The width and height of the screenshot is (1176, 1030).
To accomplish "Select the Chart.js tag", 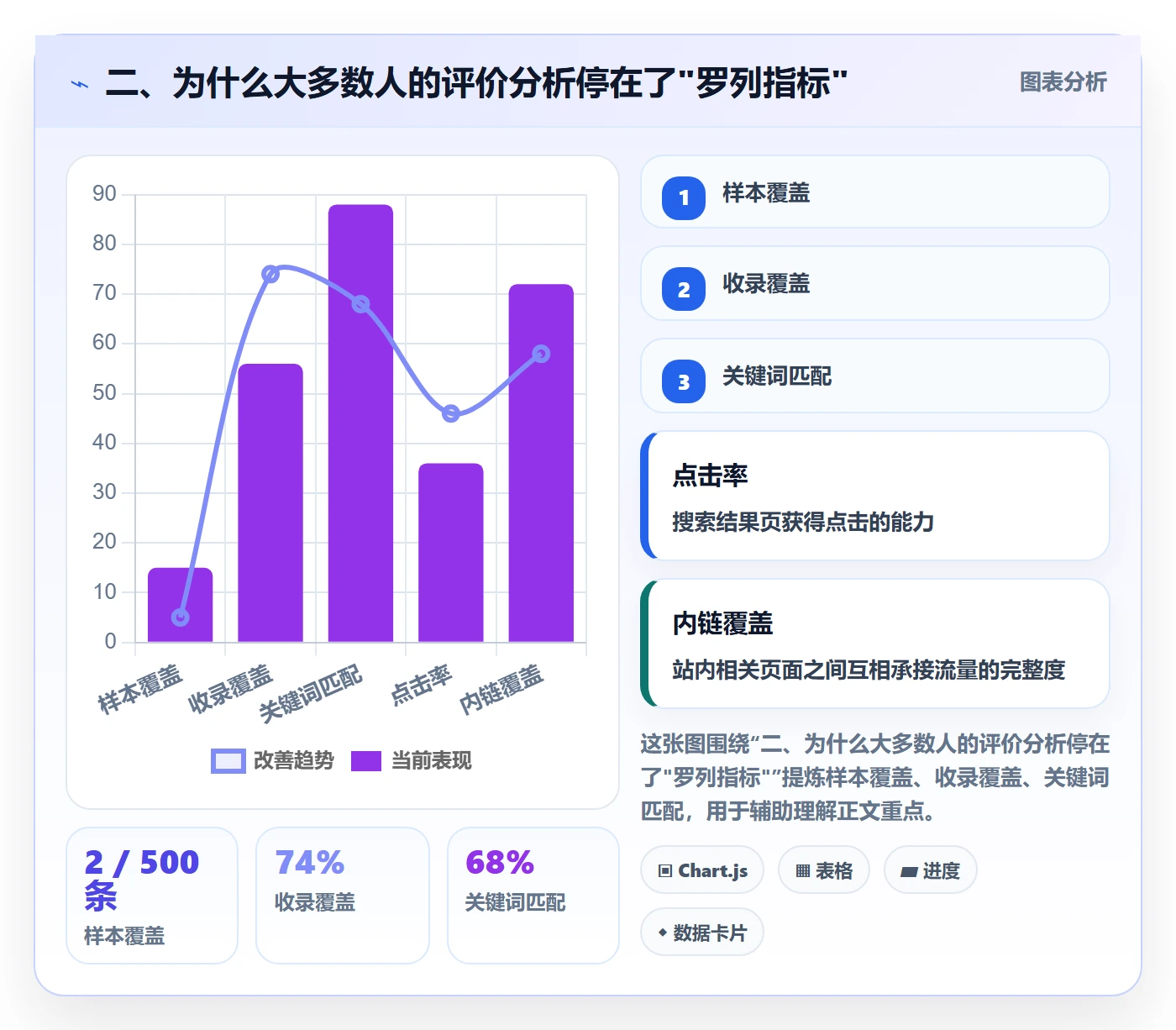I will pos(702,870).
